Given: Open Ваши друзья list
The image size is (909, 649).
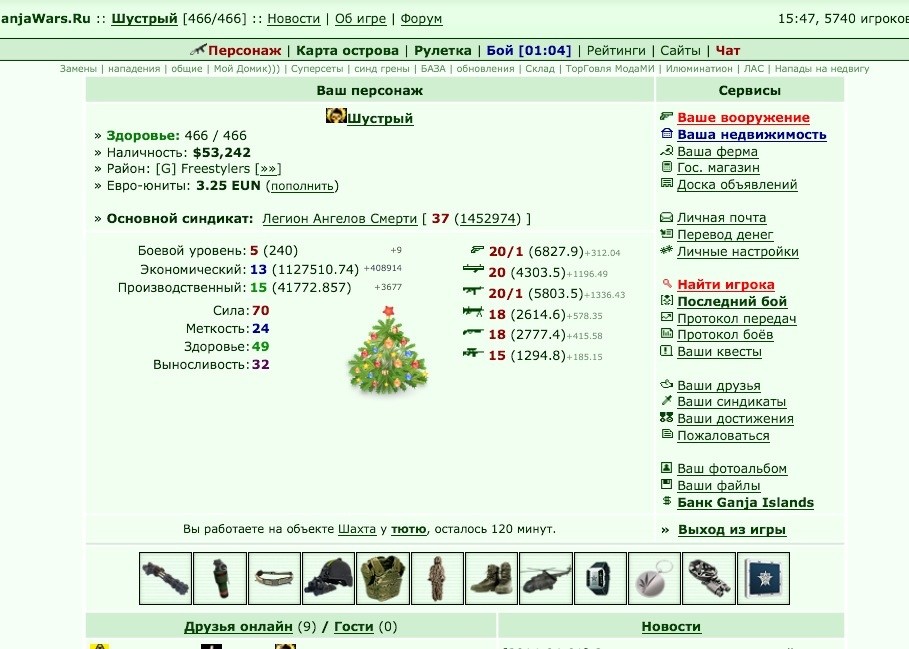Looking at the screenshot, I should (x=719, y=385).
